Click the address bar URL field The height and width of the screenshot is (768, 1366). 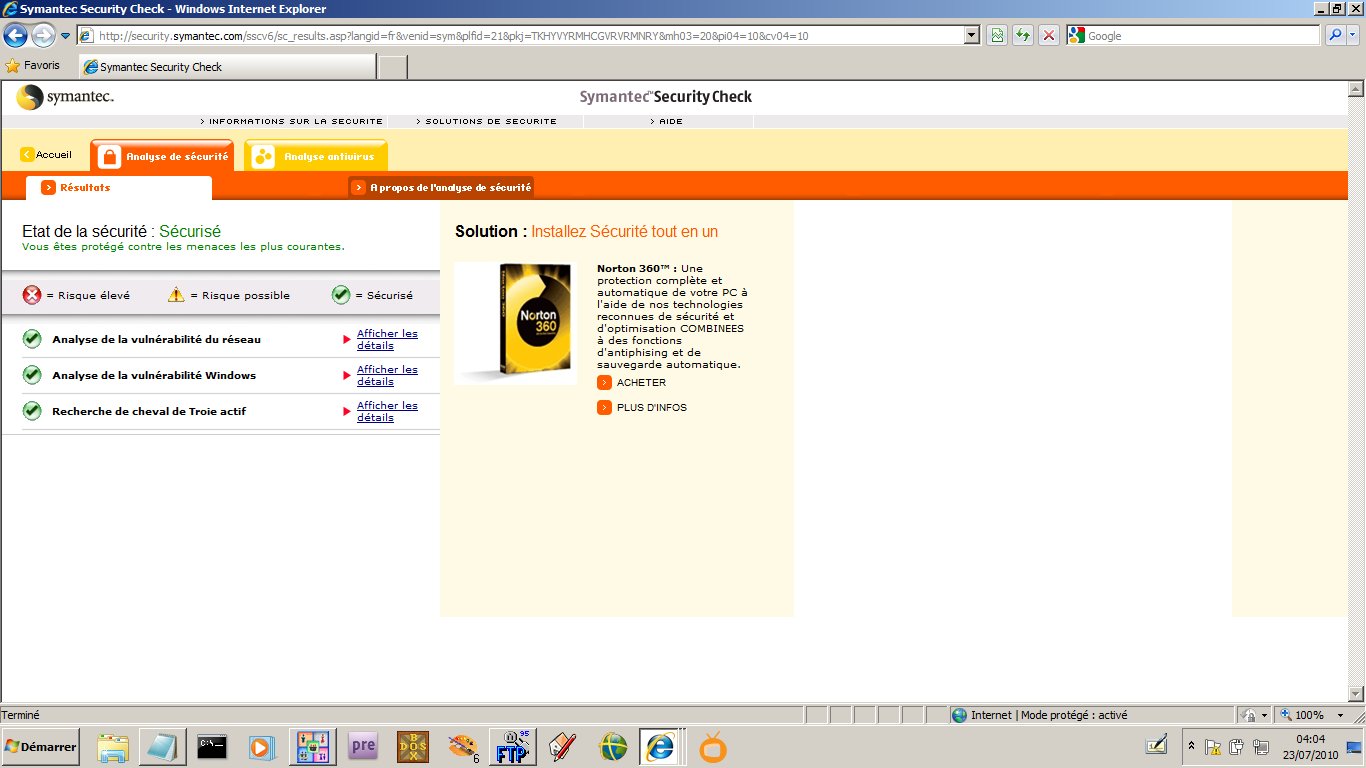520,35
